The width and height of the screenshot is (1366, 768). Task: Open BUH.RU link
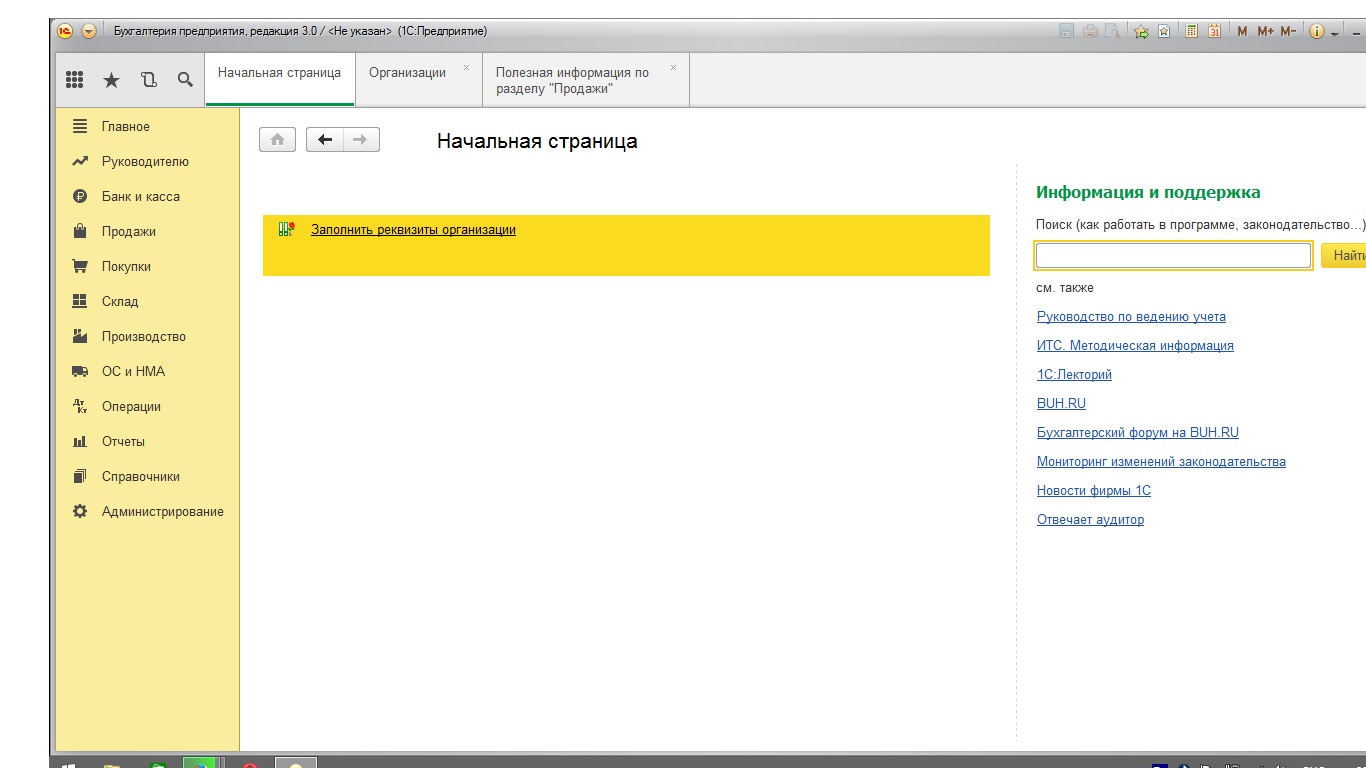tap(1061, 404)
